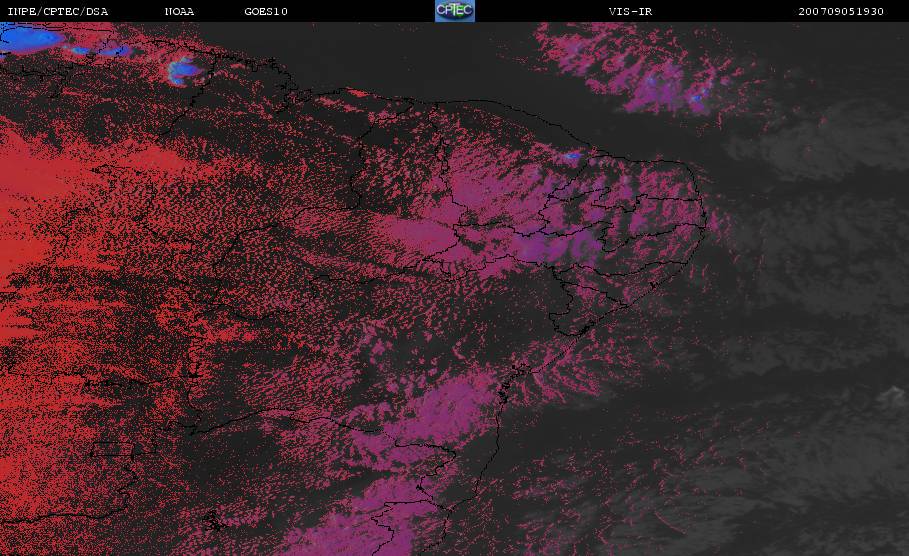Click the 200709051930 timestamp text
The image size is (909, 556).
(841, 12)
